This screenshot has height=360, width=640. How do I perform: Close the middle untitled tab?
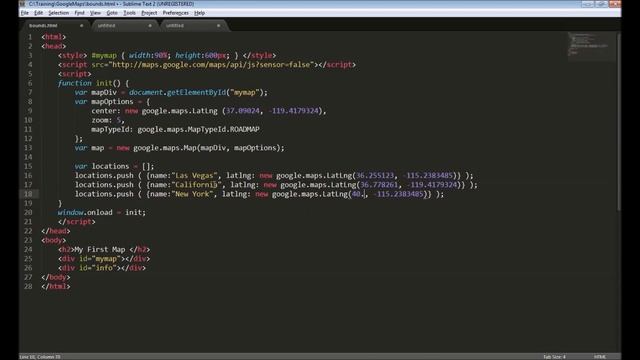(150, 26)
